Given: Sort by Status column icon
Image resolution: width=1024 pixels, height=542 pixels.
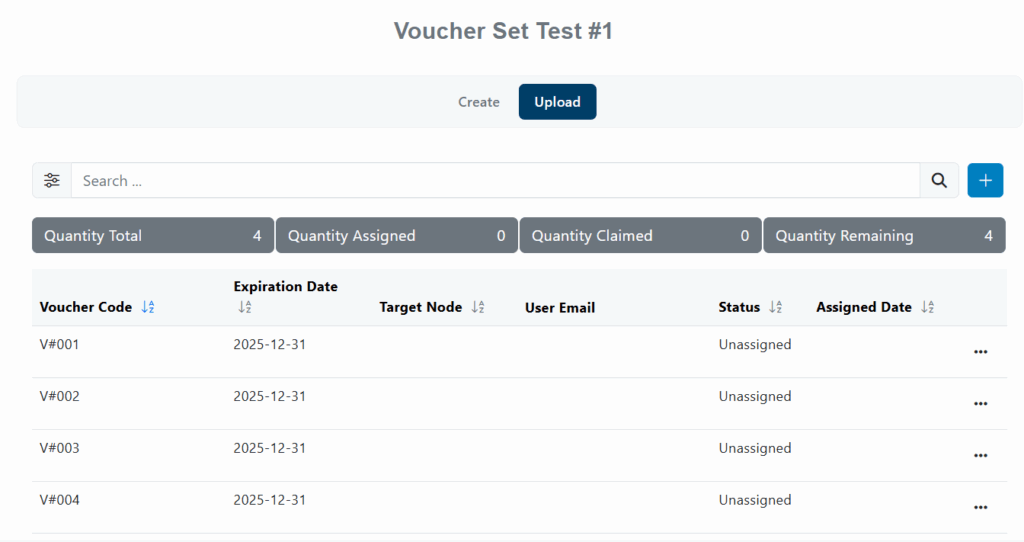Looking at the screenshot, I should [775, 308].
